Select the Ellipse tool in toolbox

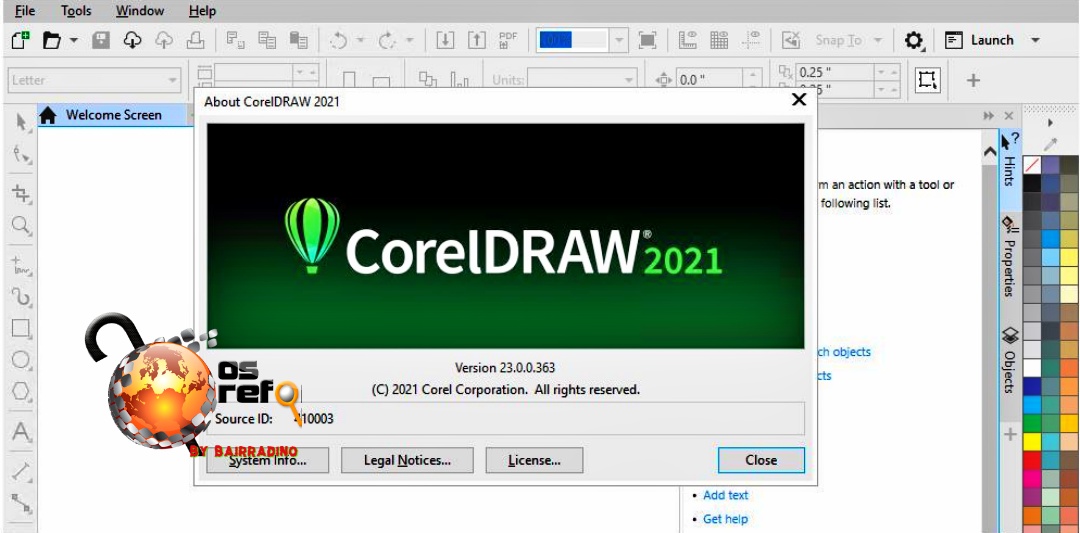[x=22, y=360]
